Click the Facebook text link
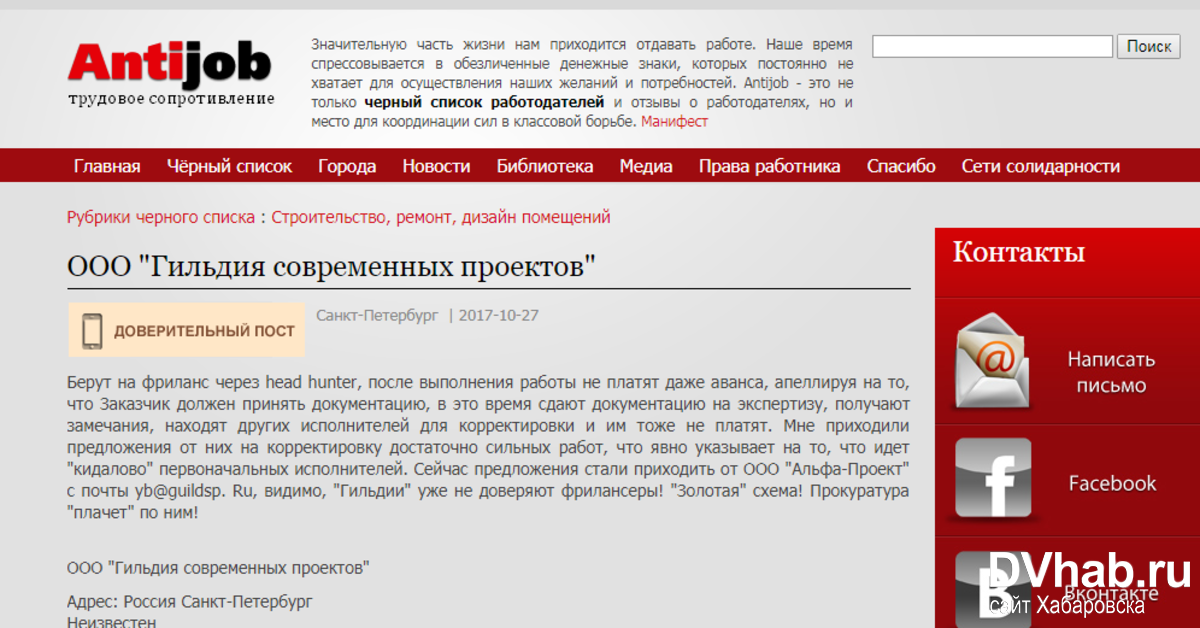Image resolution: width=1200 pixels, height=628 pixels. [x=1112, y=483]
